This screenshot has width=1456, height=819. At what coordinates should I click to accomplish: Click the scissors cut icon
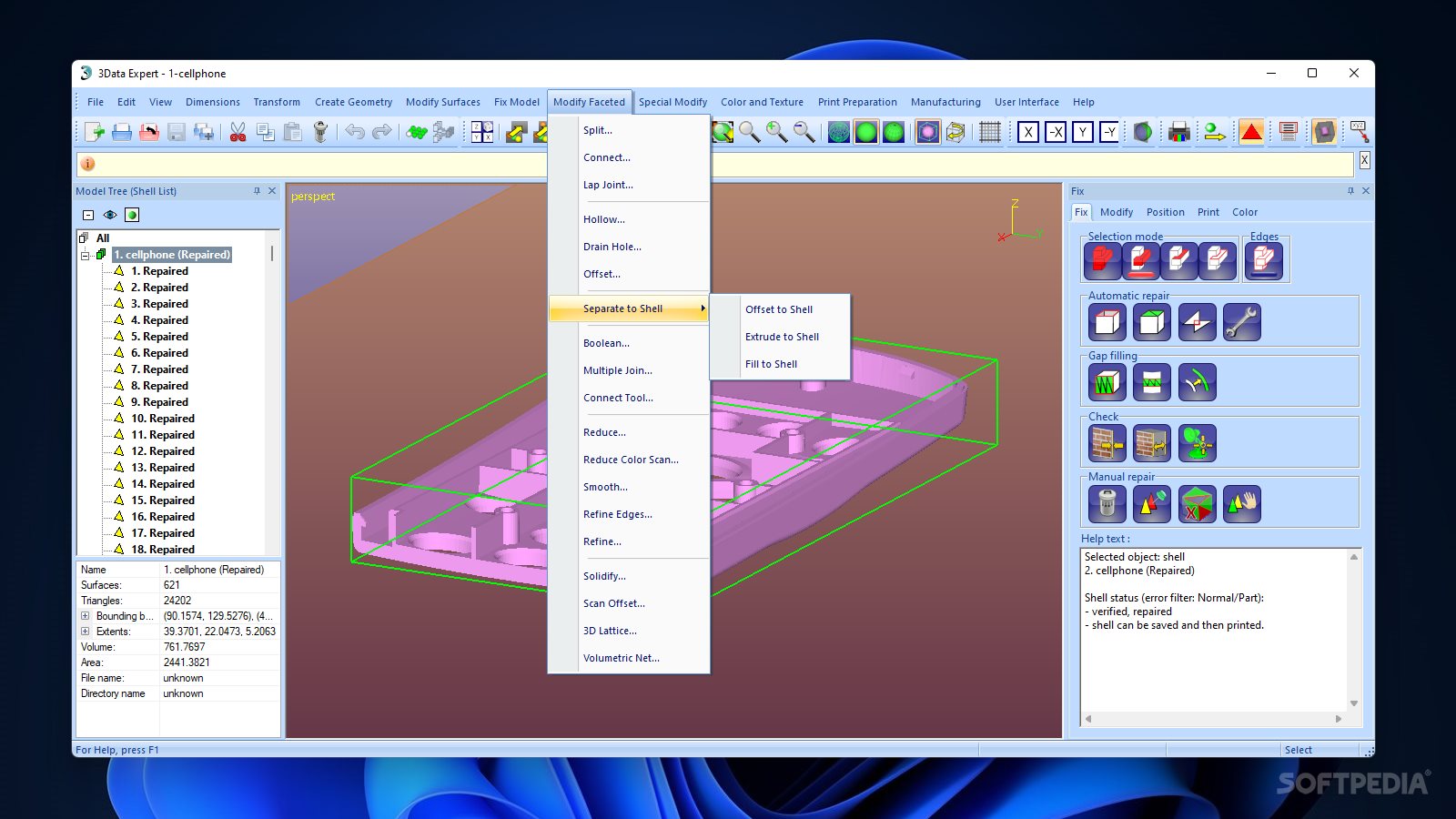coord(238,132)
